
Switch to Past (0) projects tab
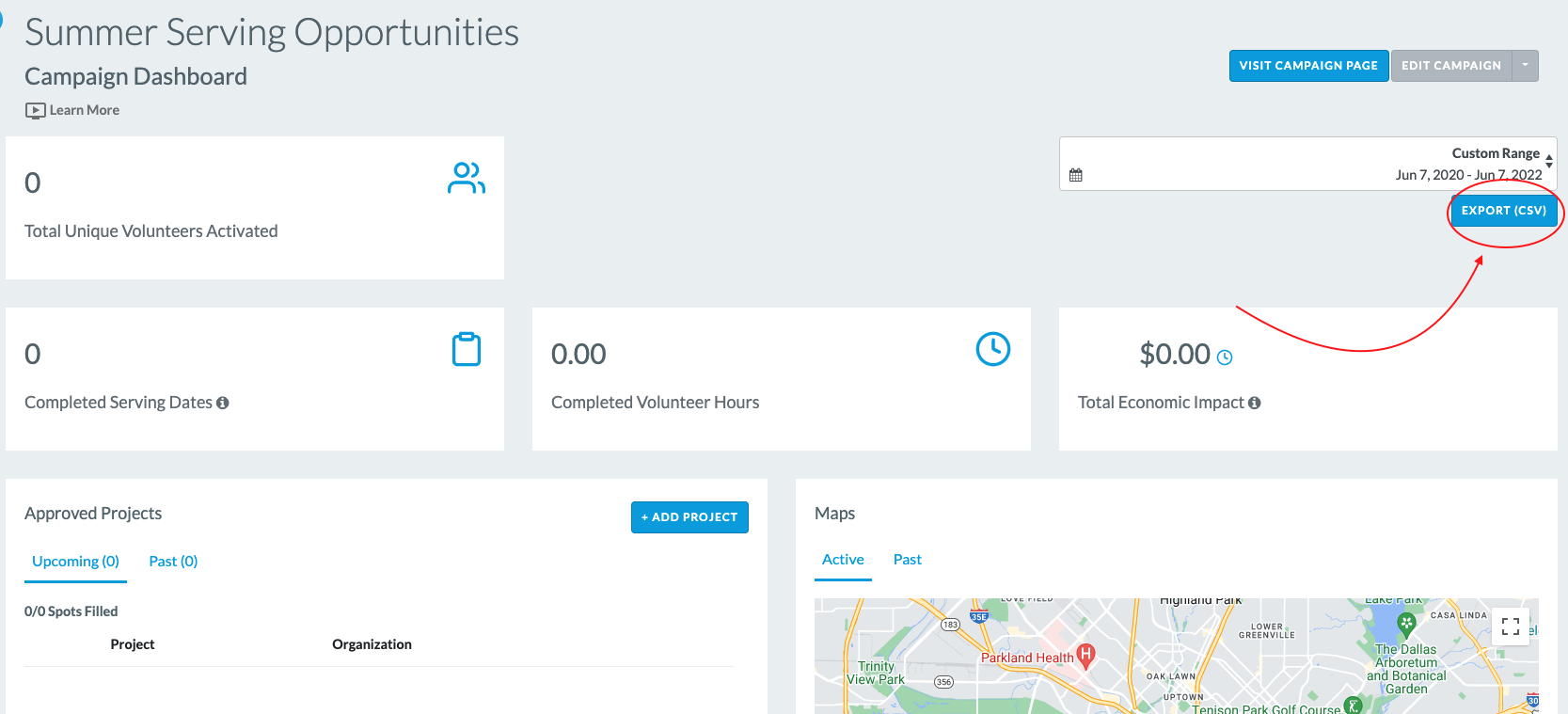(x=173, y=562)
